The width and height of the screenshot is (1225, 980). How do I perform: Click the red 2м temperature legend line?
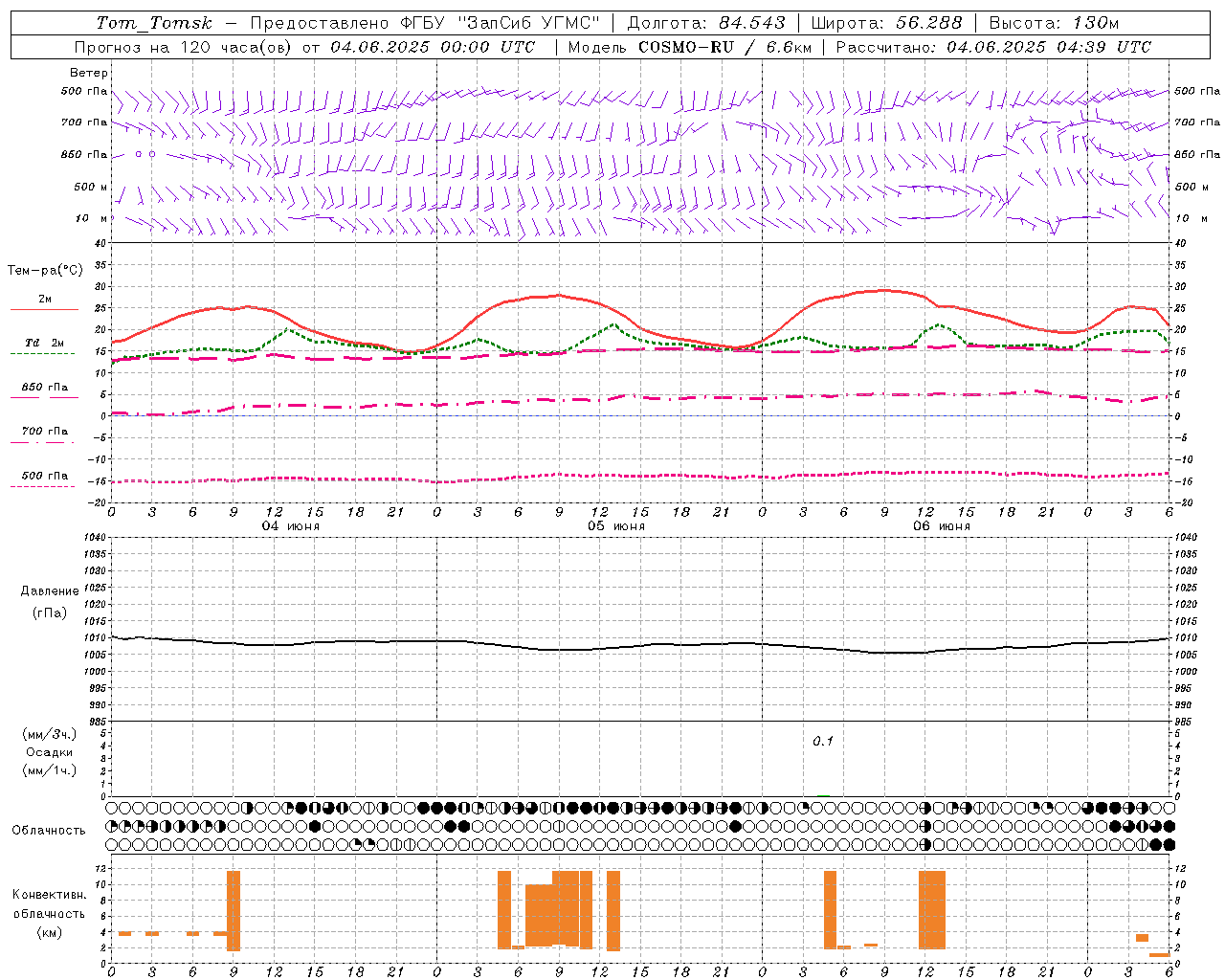44,309
